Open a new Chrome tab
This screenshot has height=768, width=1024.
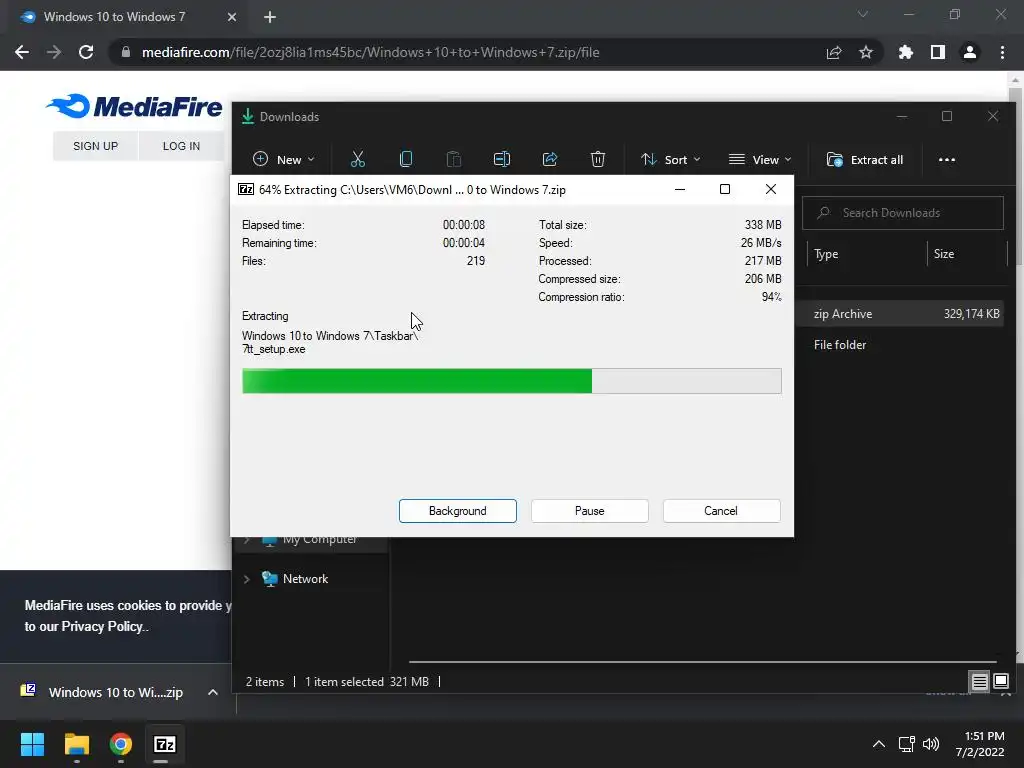point(270,17)
